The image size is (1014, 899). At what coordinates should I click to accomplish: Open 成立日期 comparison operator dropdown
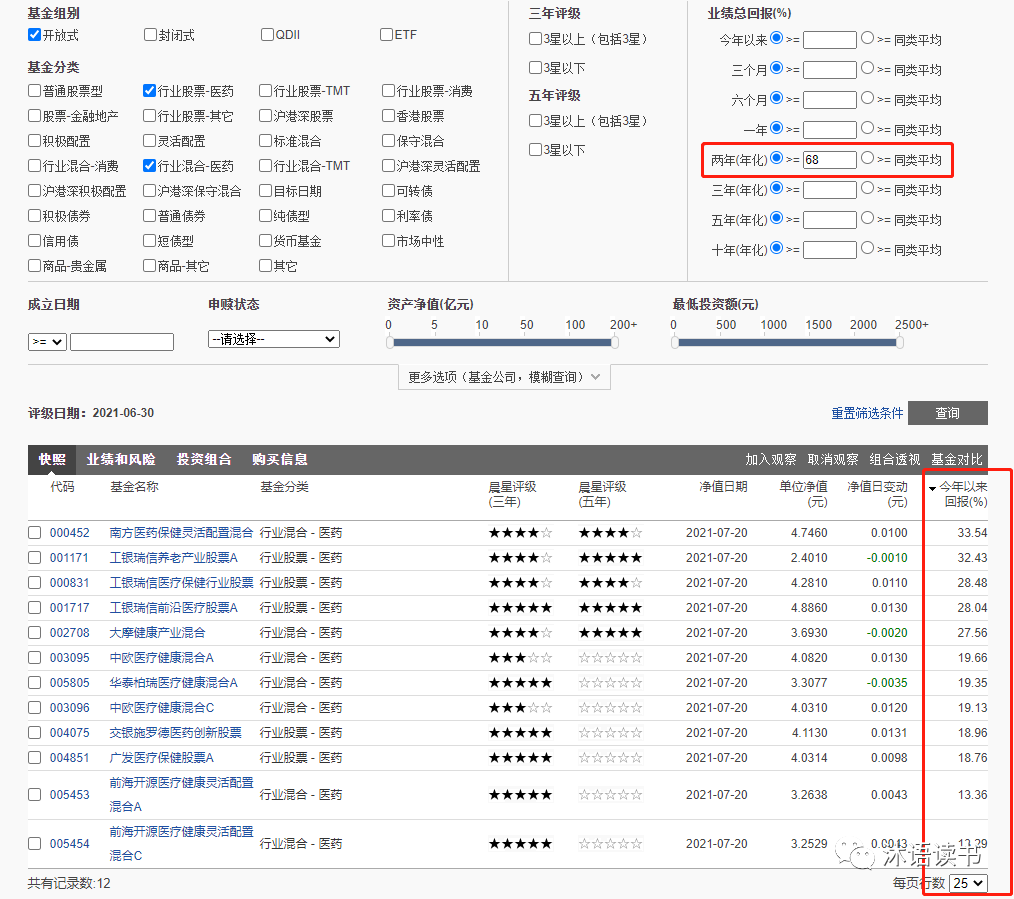point(47,342)
